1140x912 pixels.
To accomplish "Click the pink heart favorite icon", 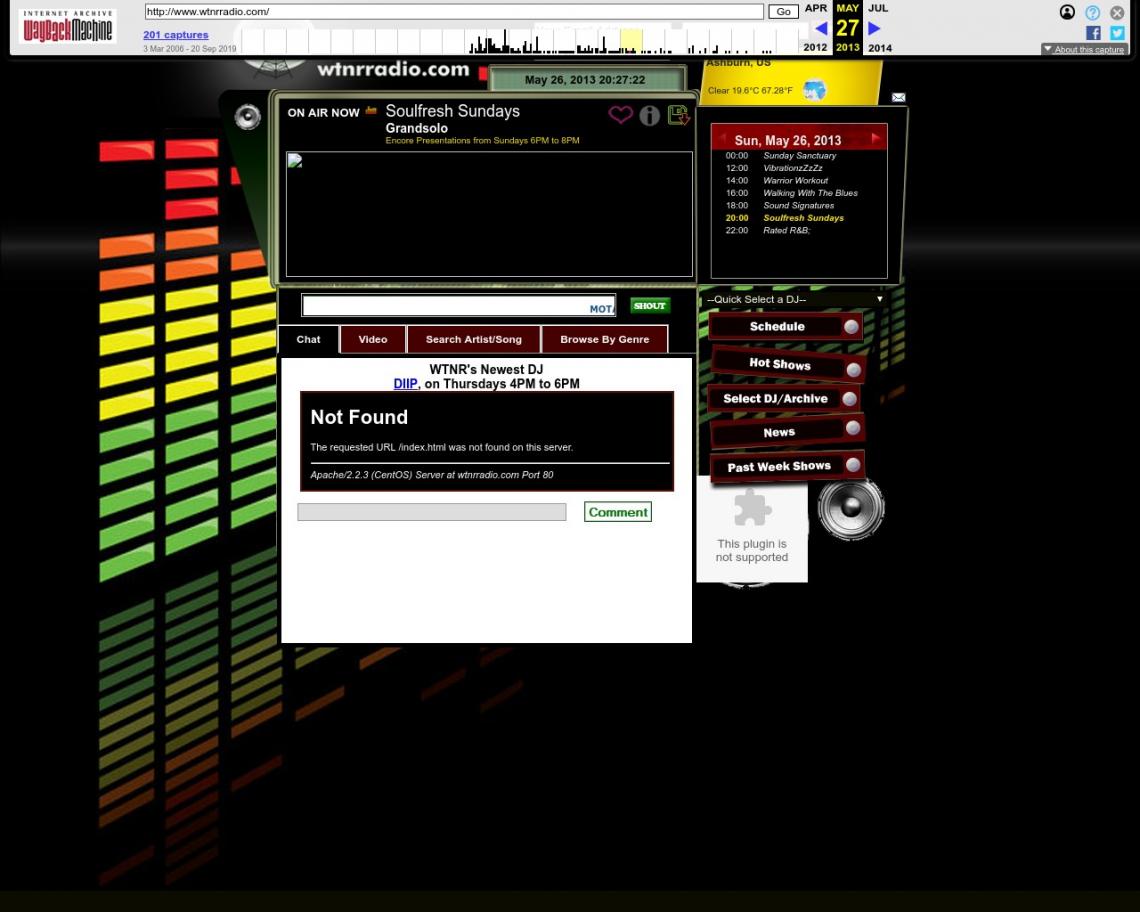I will 620,114.
